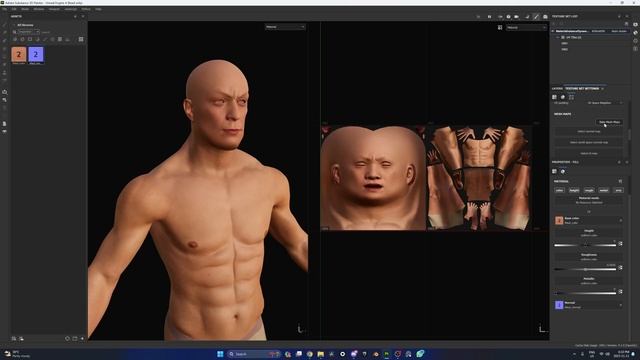Open Material channel dropdown in 3D viewport
This screenshot has width=640, height=360.
tap(285, 27)
